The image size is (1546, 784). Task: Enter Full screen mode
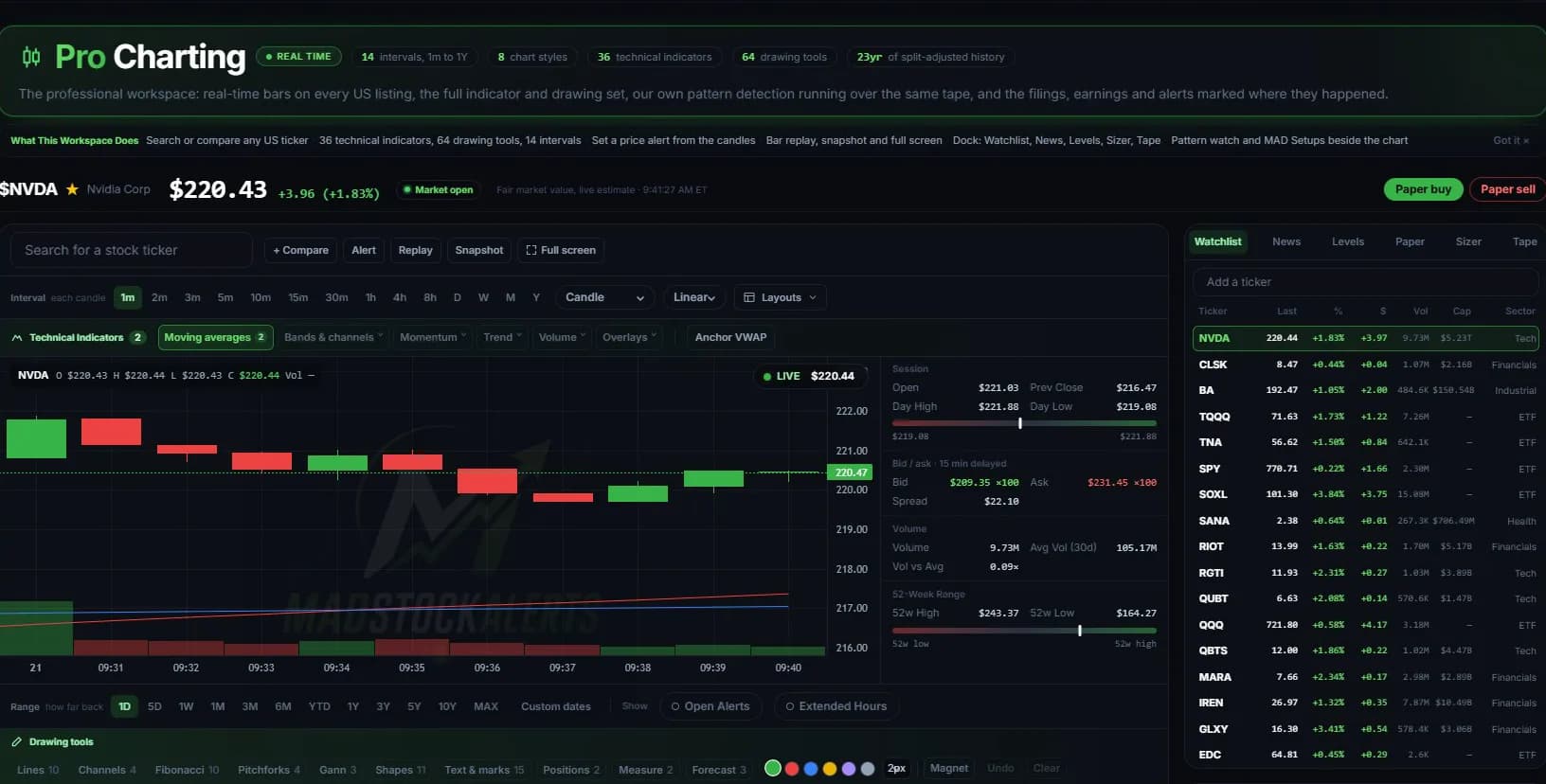coord(561,250)
